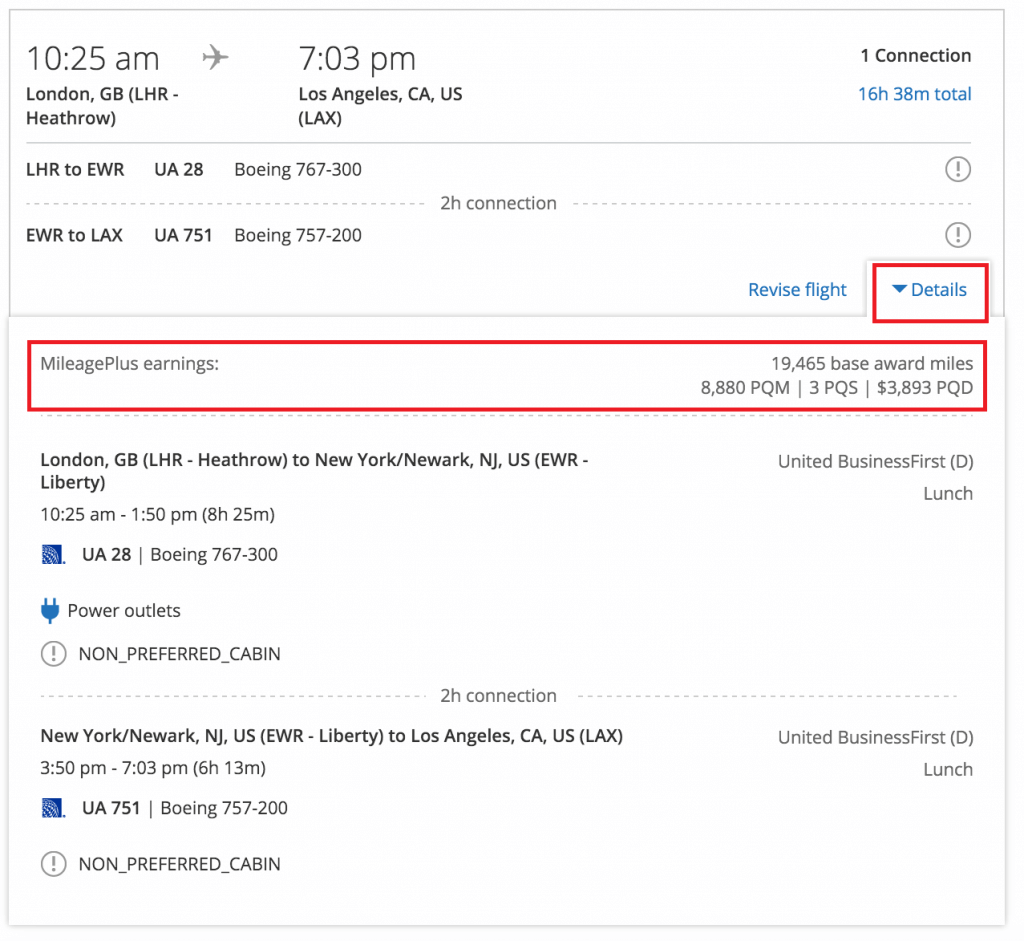
Task: Click the New York/Newark to Los Angeles heading
Action: point(332,736)
